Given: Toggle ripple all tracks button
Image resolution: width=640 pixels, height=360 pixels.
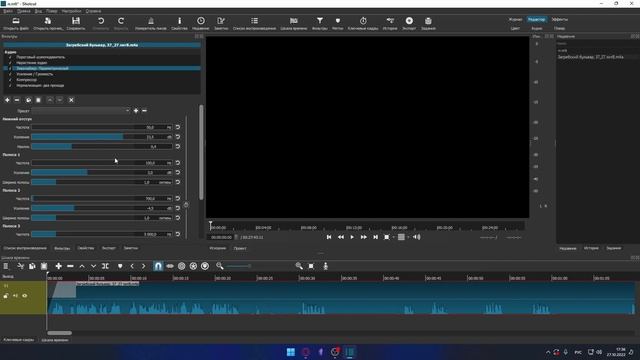Looking at the screenshot, I should [193, 266].
